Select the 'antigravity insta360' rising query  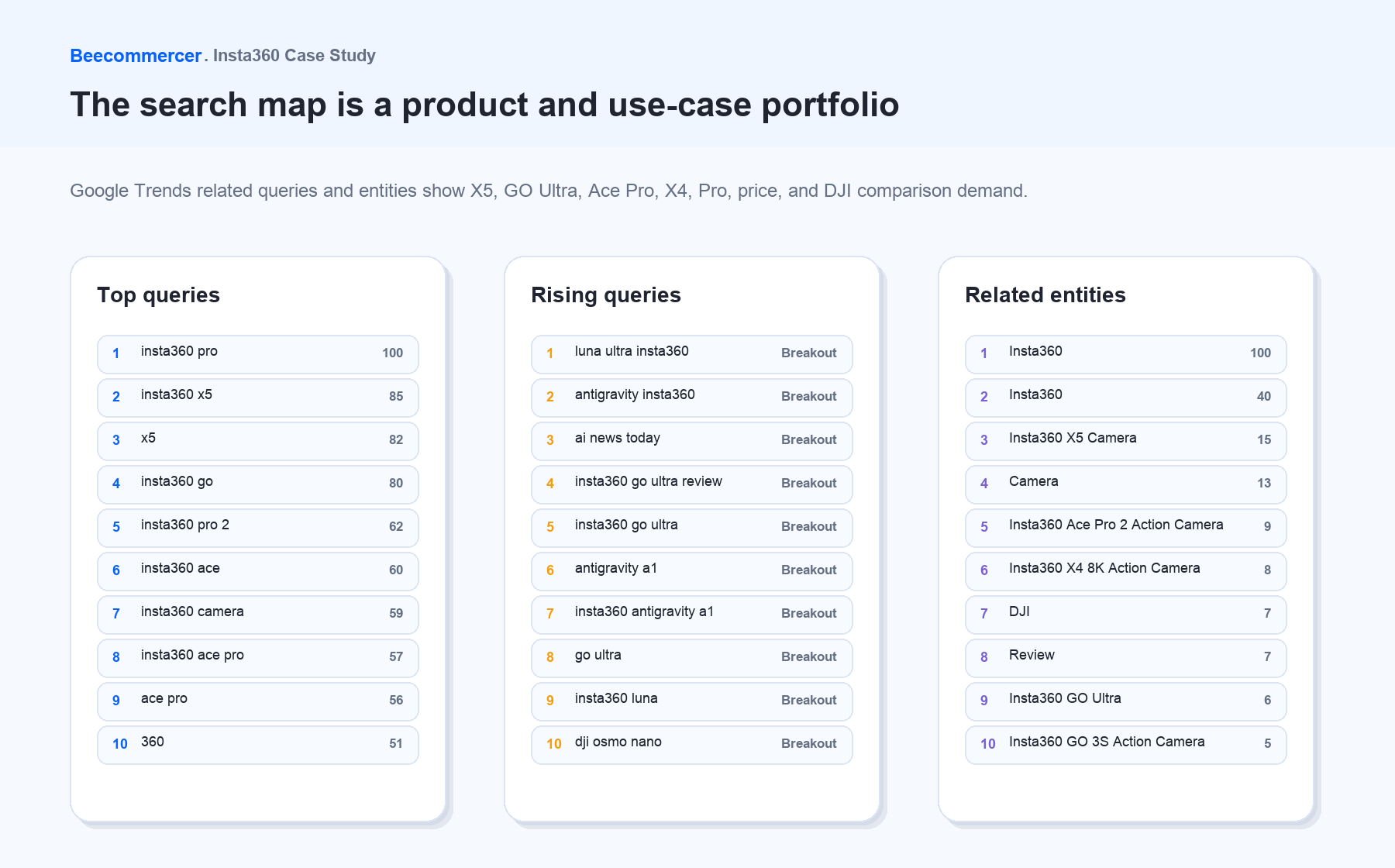(692, 398)
